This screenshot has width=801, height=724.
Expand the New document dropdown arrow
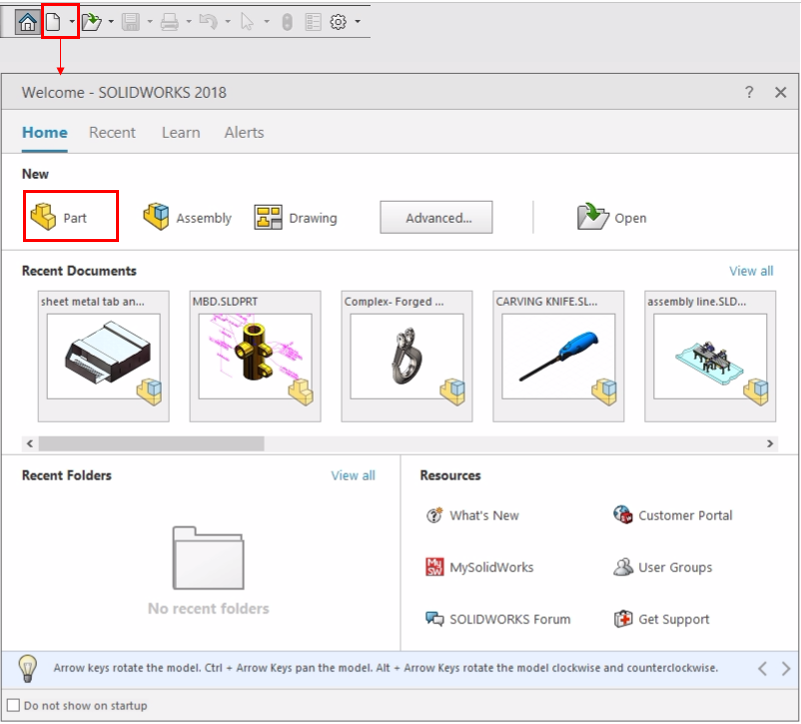pyautogui.click(x=72, y=21)
